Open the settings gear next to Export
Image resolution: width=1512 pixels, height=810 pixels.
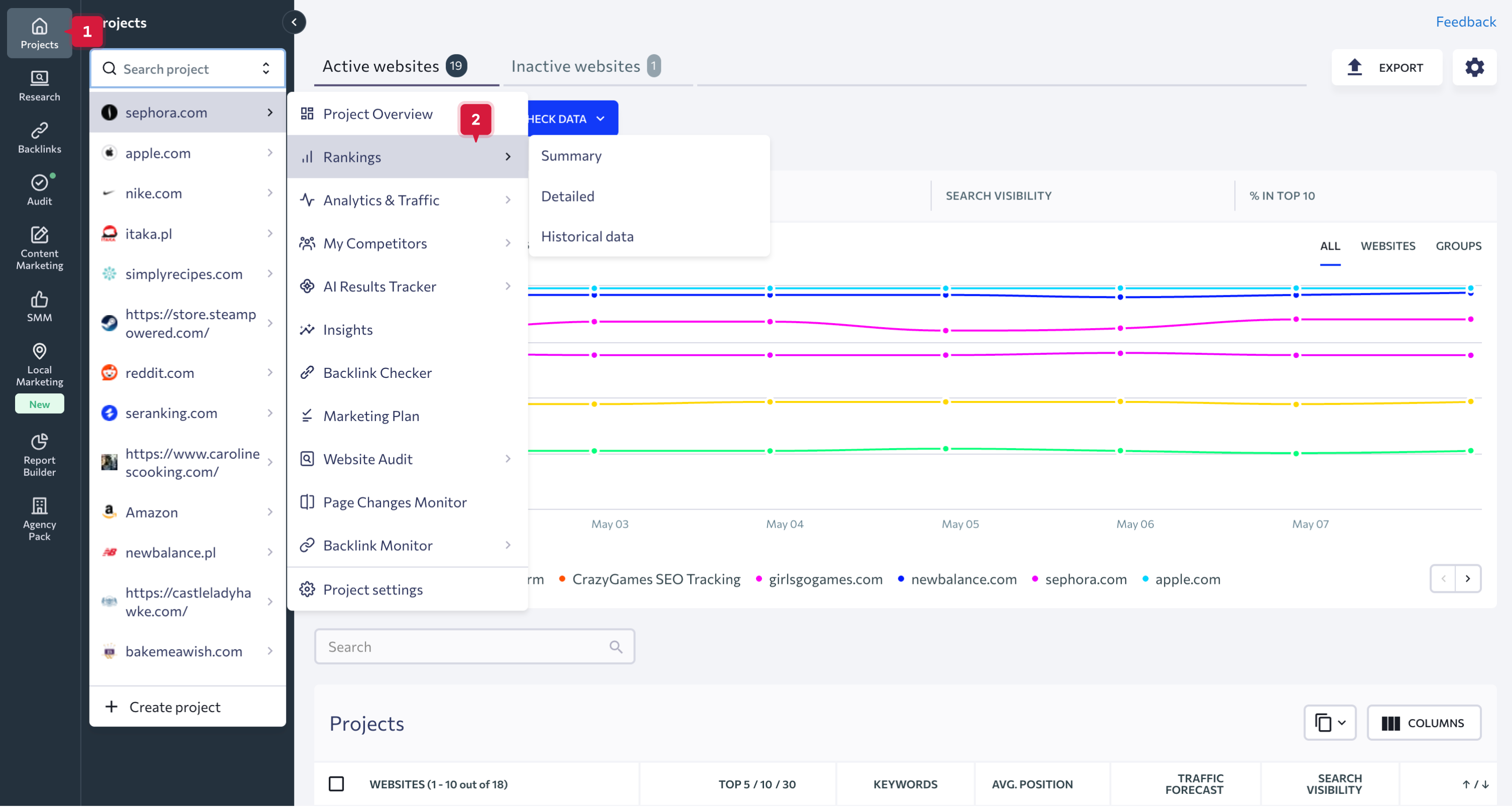[x=1474, y=67]
